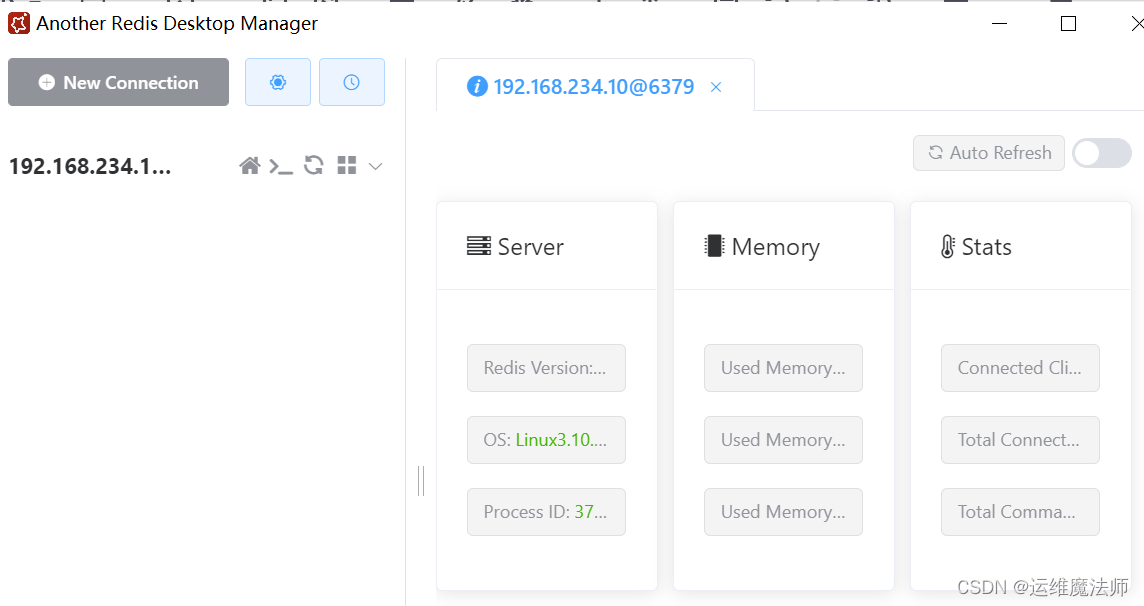Click the Used Memory chip in Memory panel
Image resolution: width=1144 pixels, height=606 pixels.
click(783, 368)
